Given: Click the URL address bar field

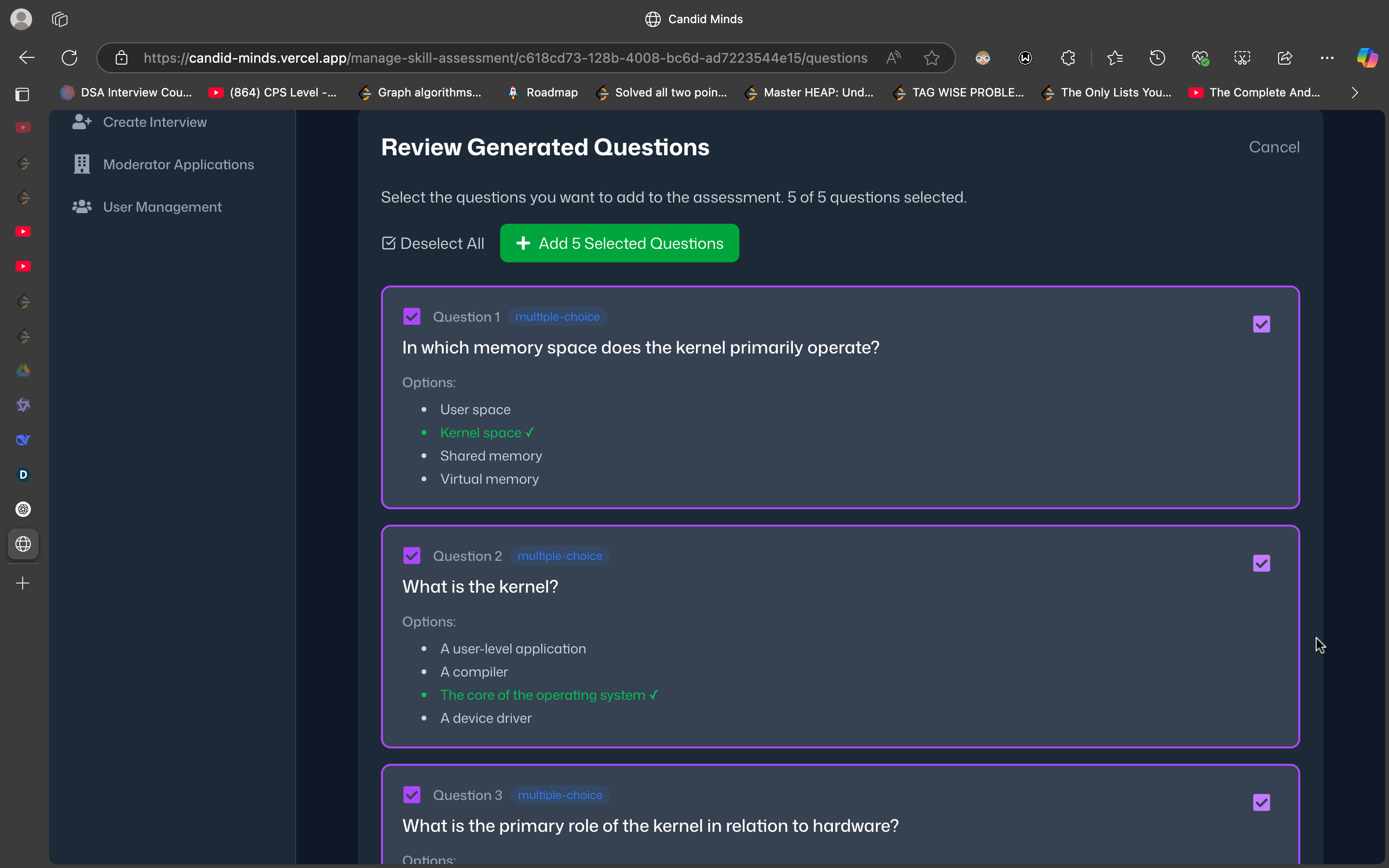Looking at the screenshot, I should pos(505,58).
